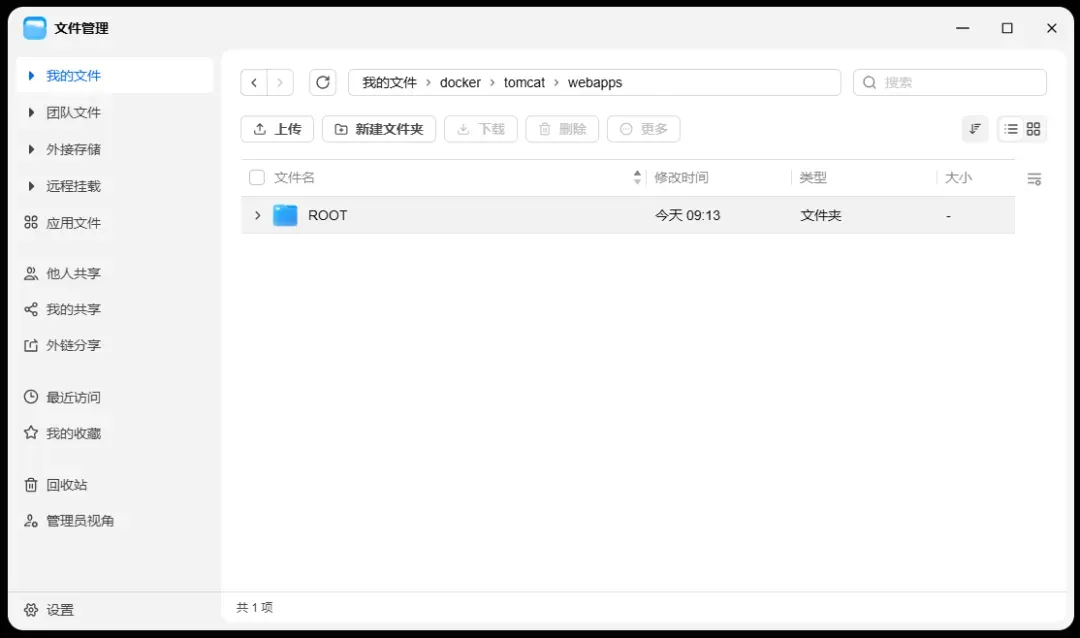The image size is (1080, 638).
Task: Go forward with the navigation arrow
Action: point(280,83)
